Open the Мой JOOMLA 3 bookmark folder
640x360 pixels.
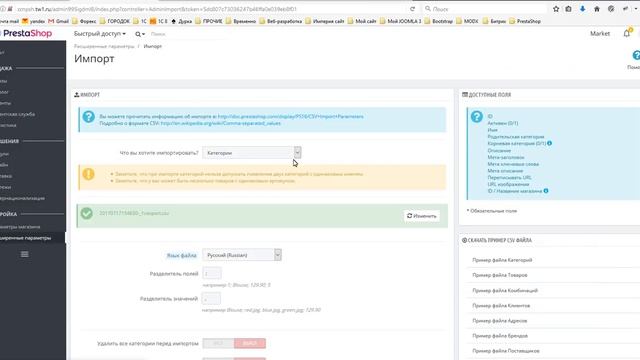(400, 21)
